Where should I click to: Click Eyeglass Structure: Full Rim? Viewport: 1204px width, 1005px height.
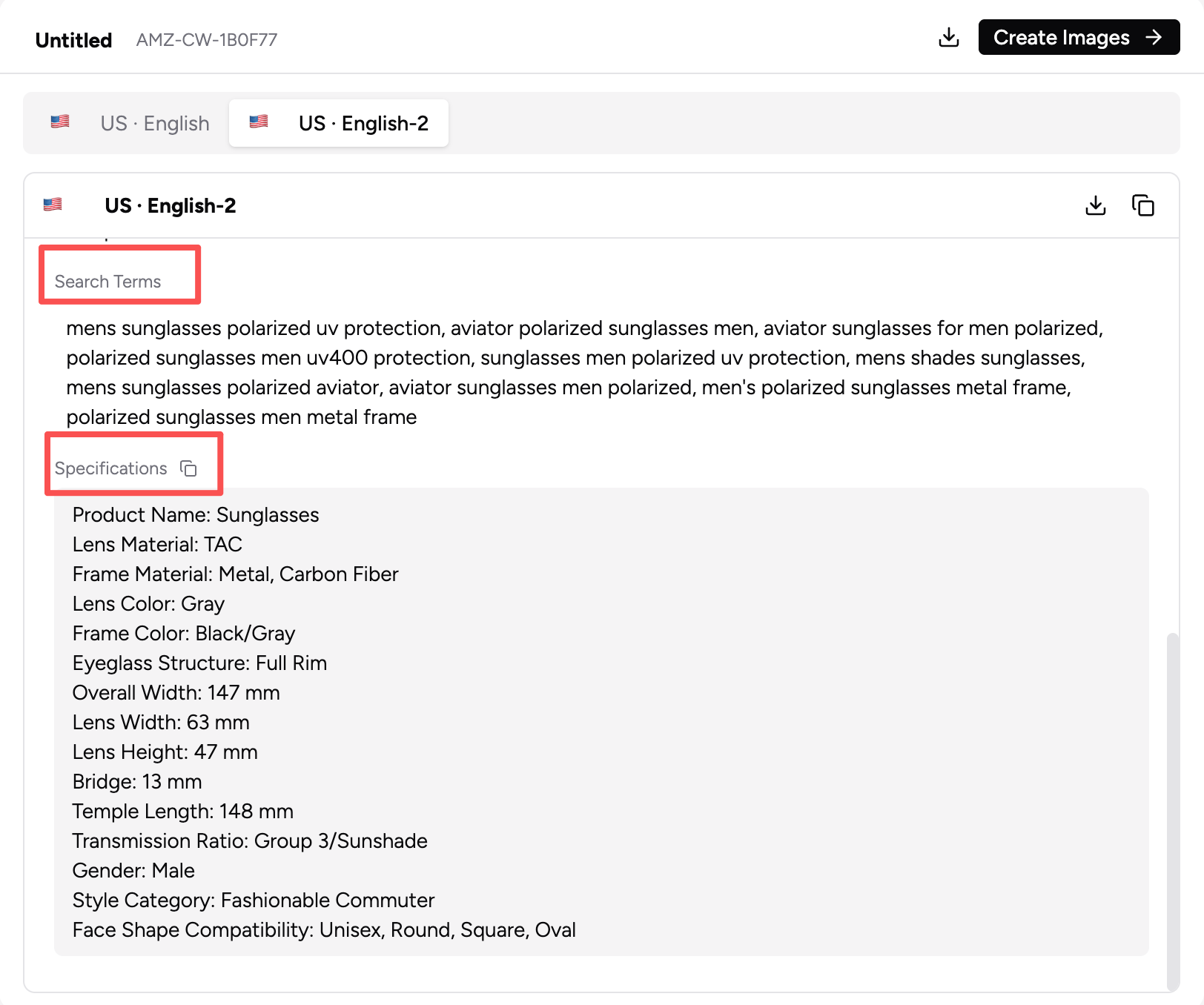(199, 663)
